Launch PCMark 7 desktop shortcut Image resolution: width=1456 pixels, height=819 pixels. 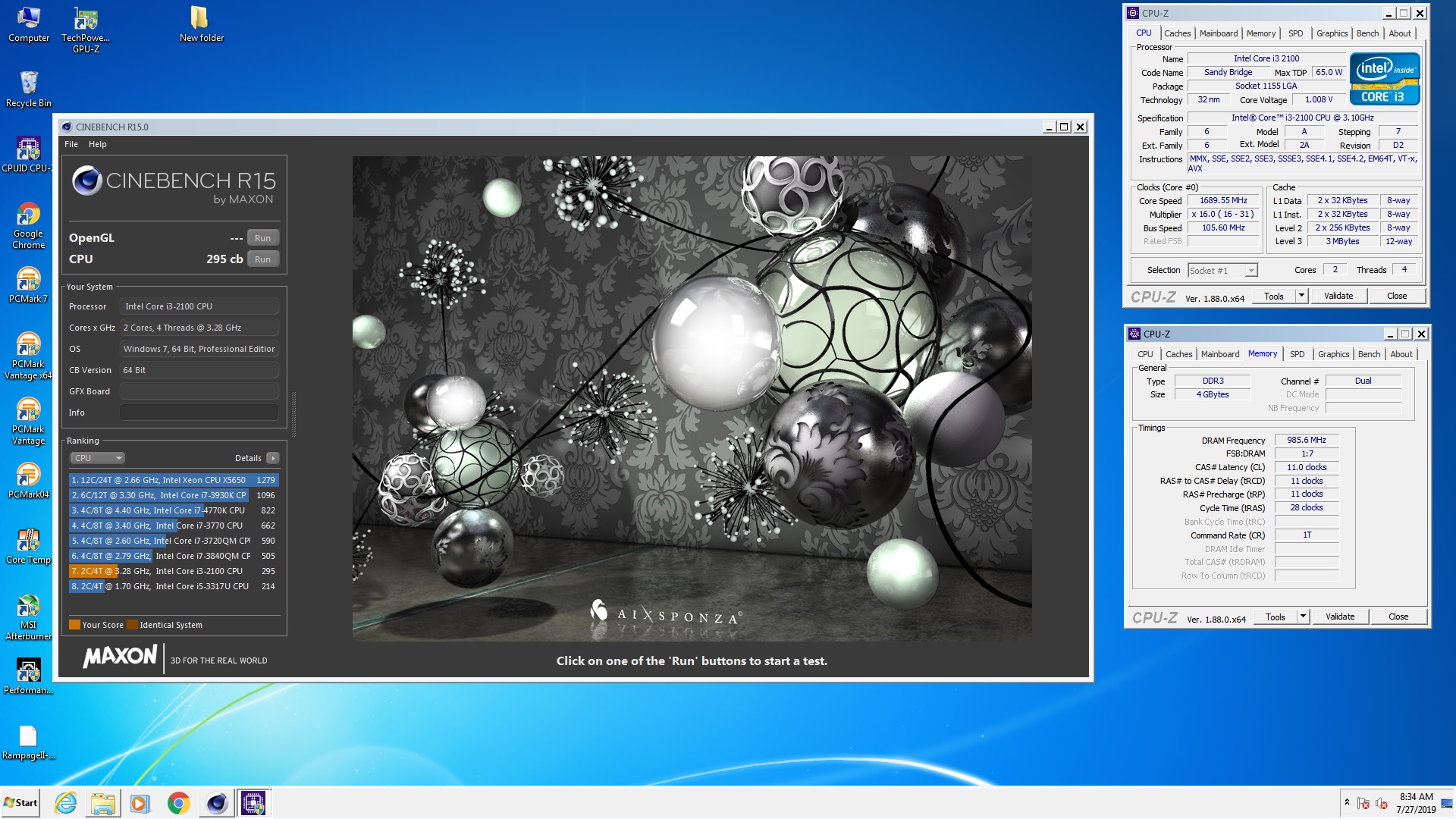pos(28,285)
